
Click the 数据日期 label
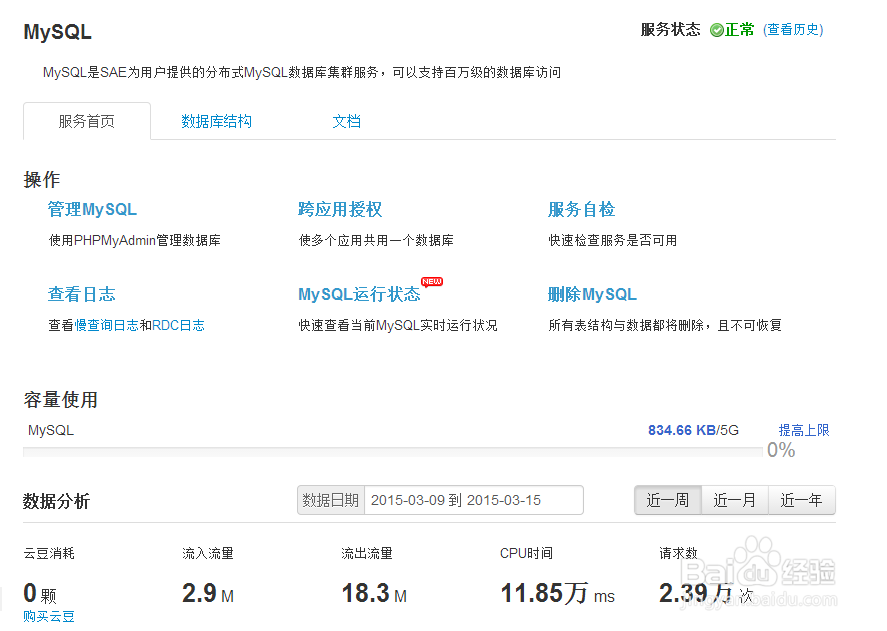pos(331,500)
